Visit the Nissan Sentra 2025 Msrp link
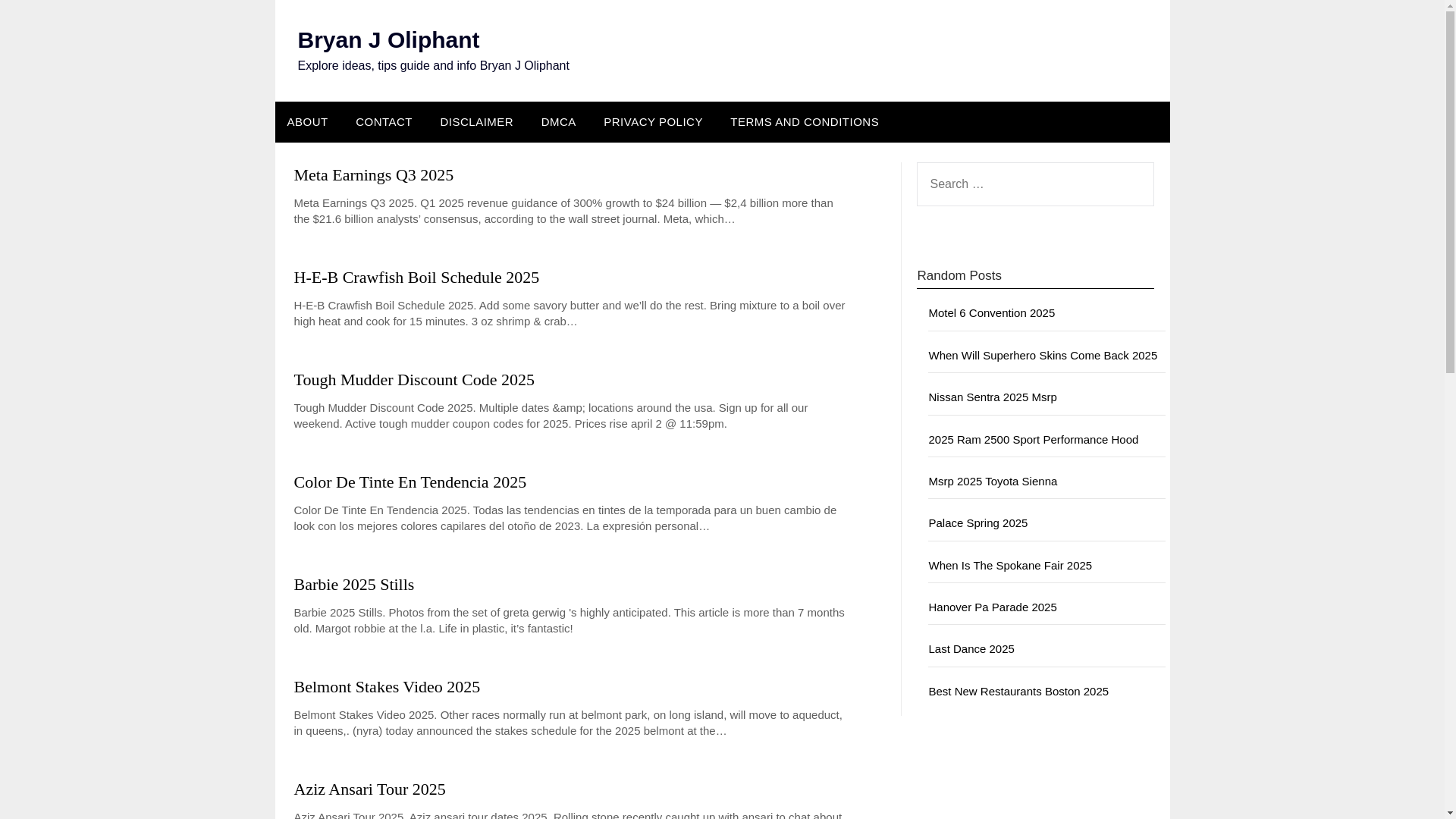This screenshot has height=819, width=1456. coord(992,397)
